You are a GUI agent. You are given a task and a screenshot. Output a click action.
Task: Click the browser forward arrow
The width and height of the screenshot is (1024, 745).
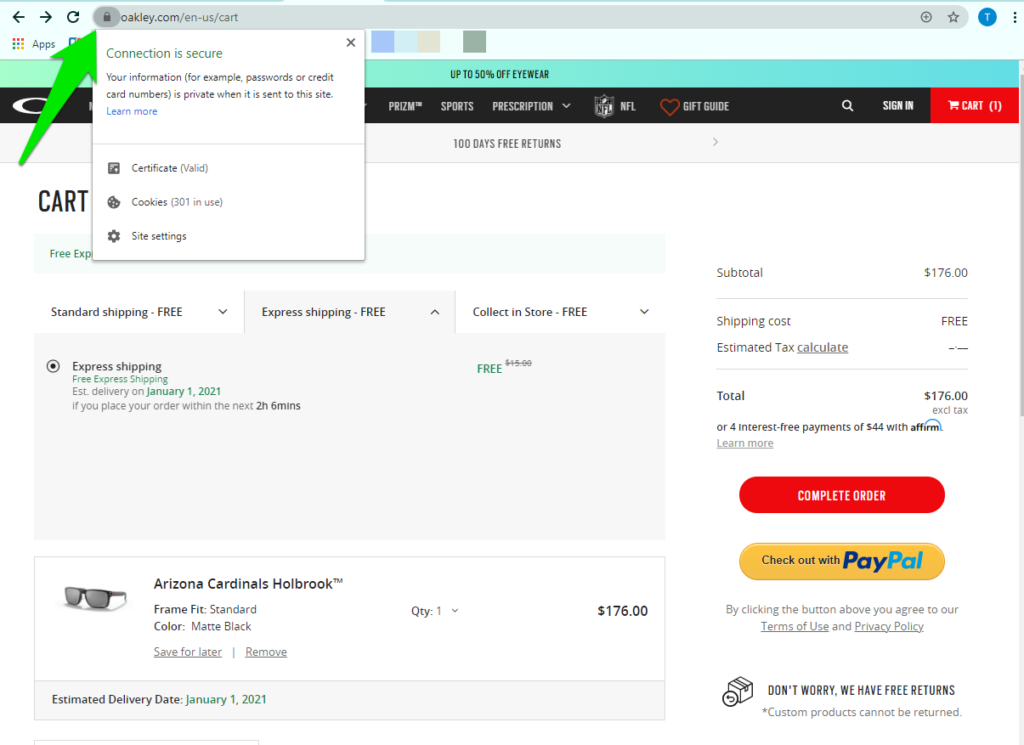[46, 17]
